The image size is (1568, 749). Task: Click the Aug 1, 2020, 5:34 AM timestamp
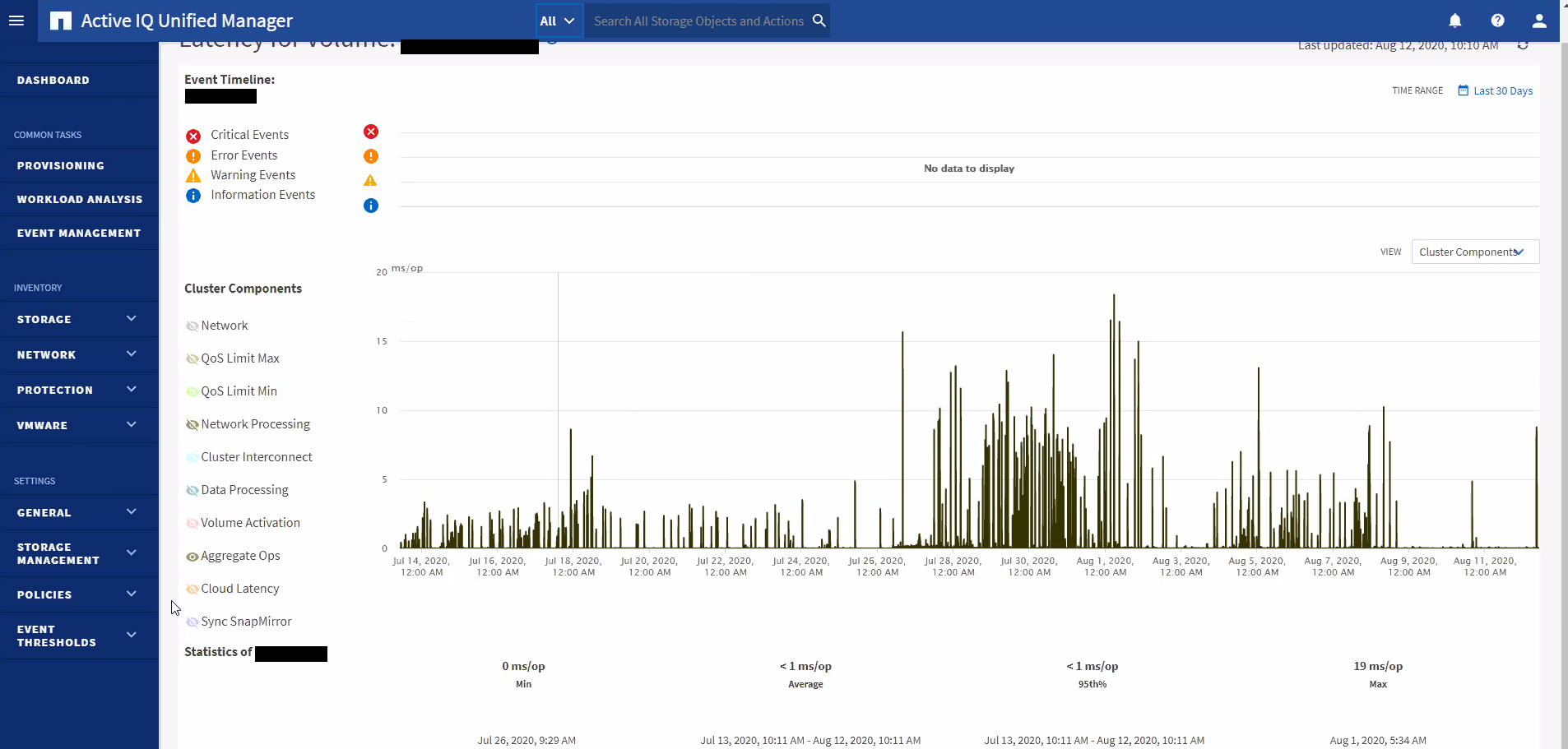(x=1378, y=740)
